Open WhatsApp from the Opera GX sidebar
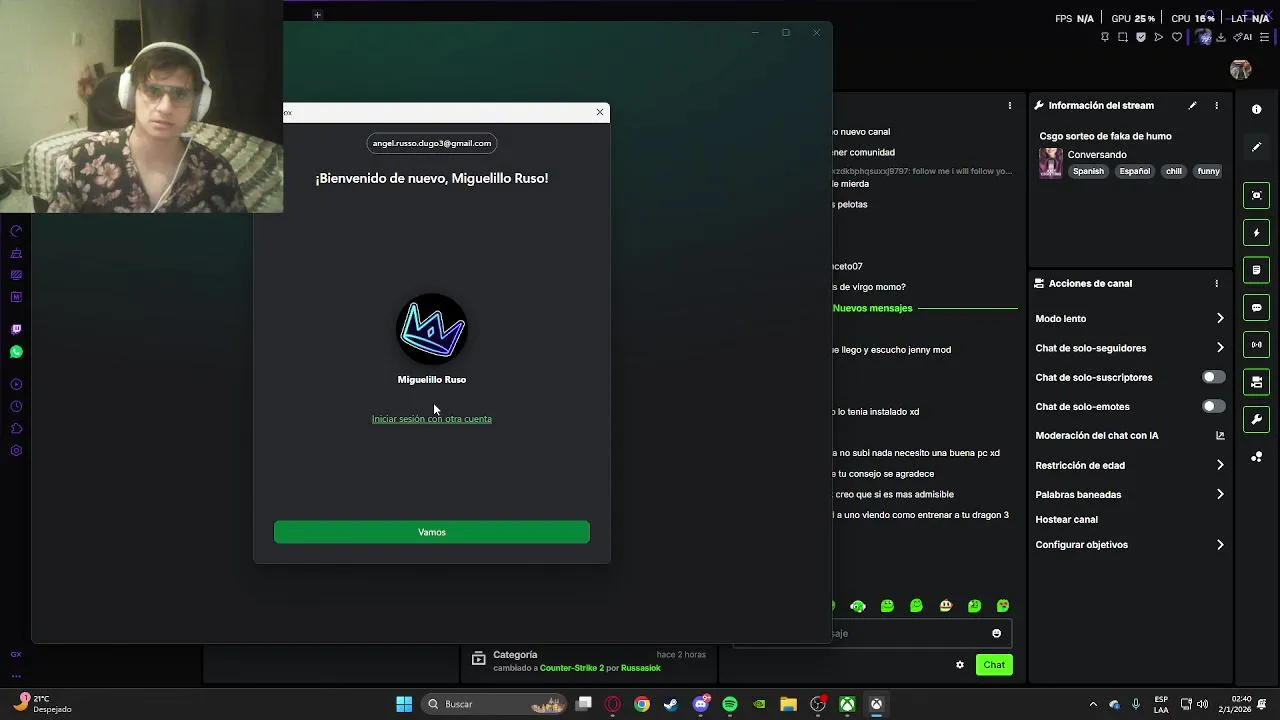This screenshot has height=720, width=1280. coord(16,352)
